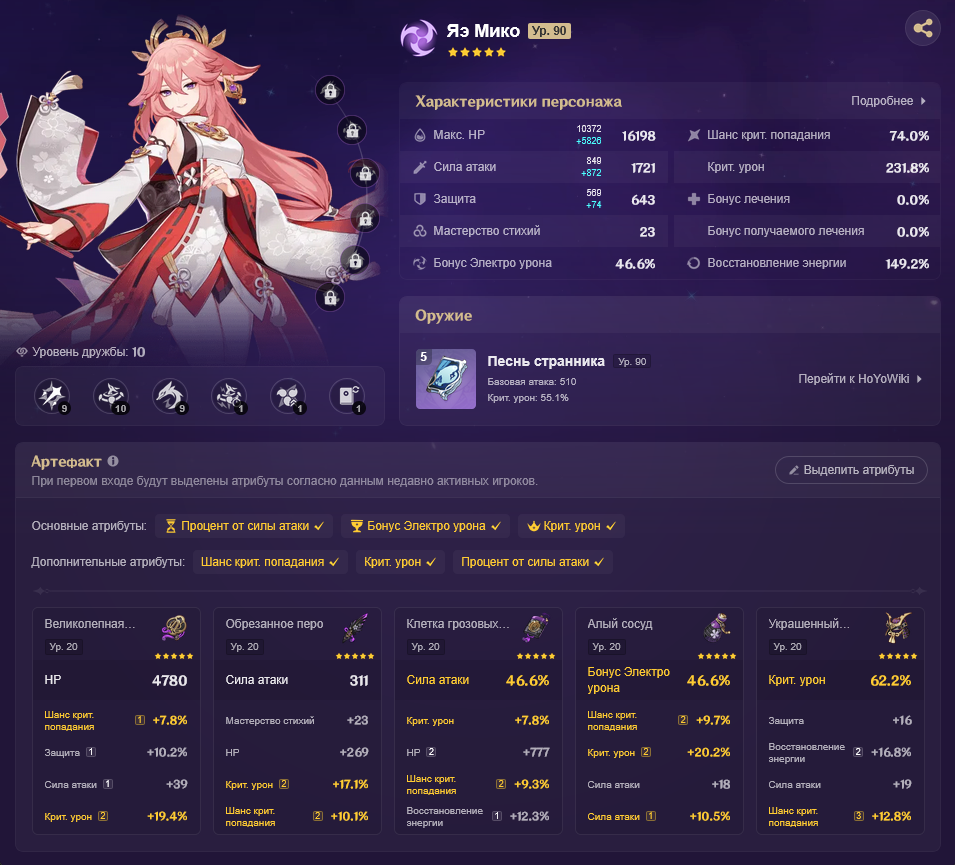Click the Украшенный helmet artifact icon
This screenshot has width=955, height=865.
point(898,627)
